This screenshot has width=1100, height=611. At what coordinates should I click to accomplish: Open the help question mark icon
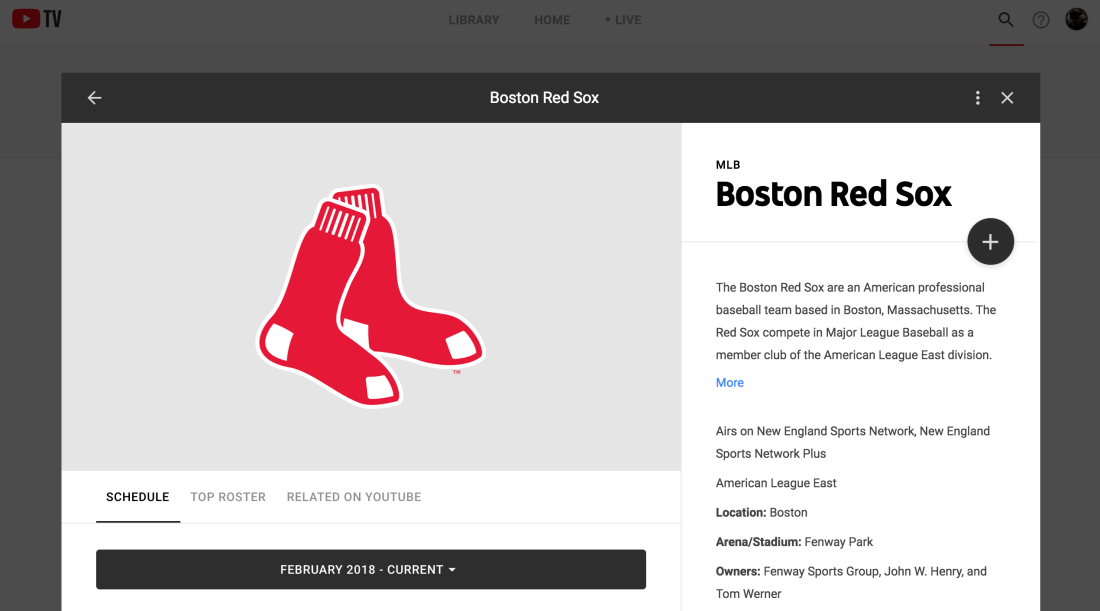click(x=1041, y=20)
